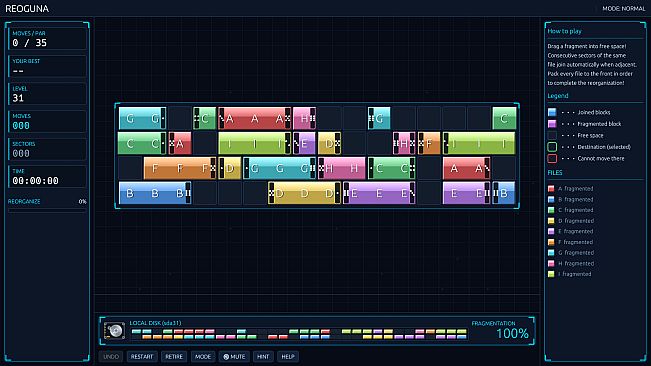Image resolution: width=651 pixels, height=366 pixels.
Task: Click the Fragmented block legend swatch
Action: (x=552, y=124)
